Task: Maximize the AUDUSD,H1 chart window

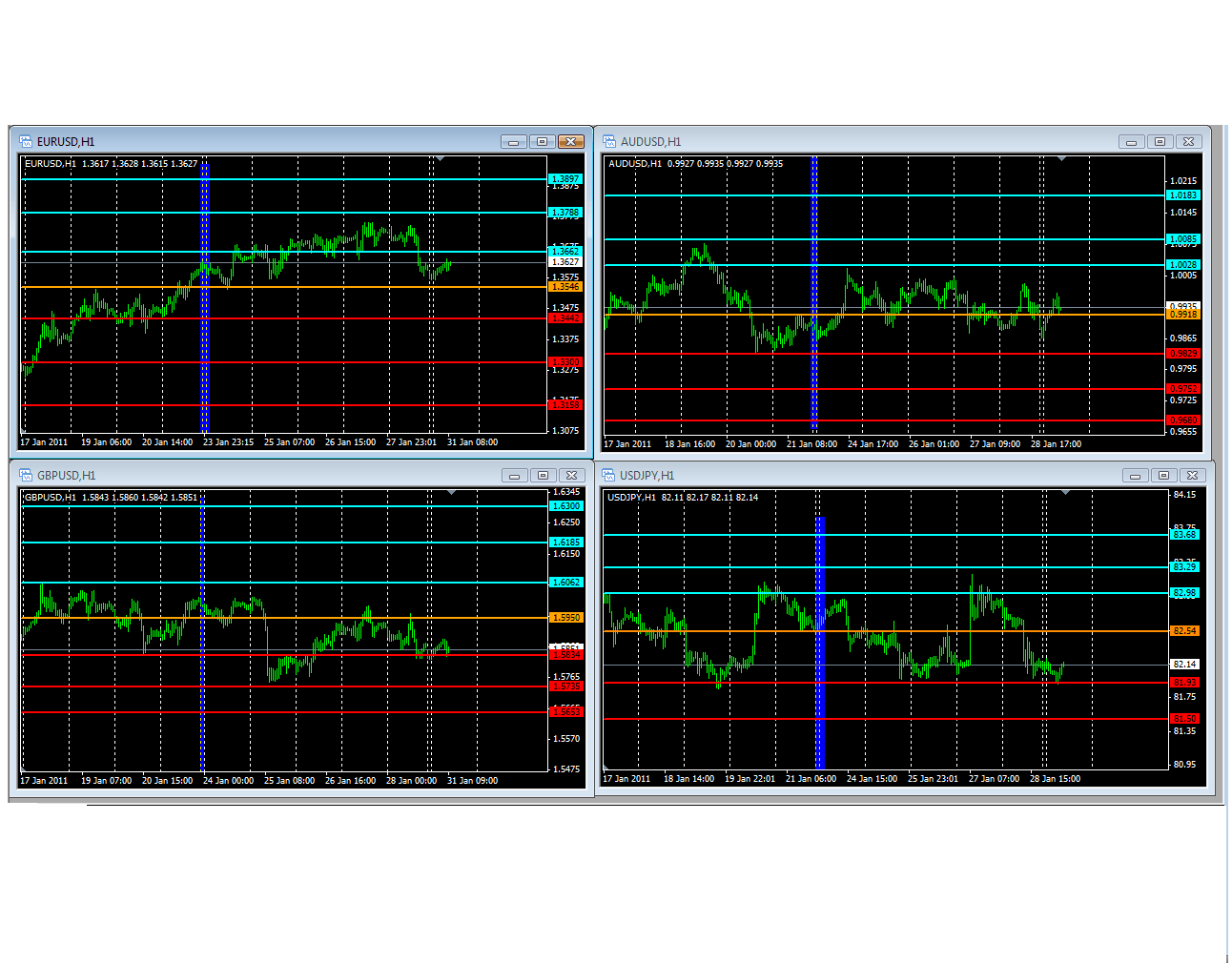Action: click(1160, 141)
